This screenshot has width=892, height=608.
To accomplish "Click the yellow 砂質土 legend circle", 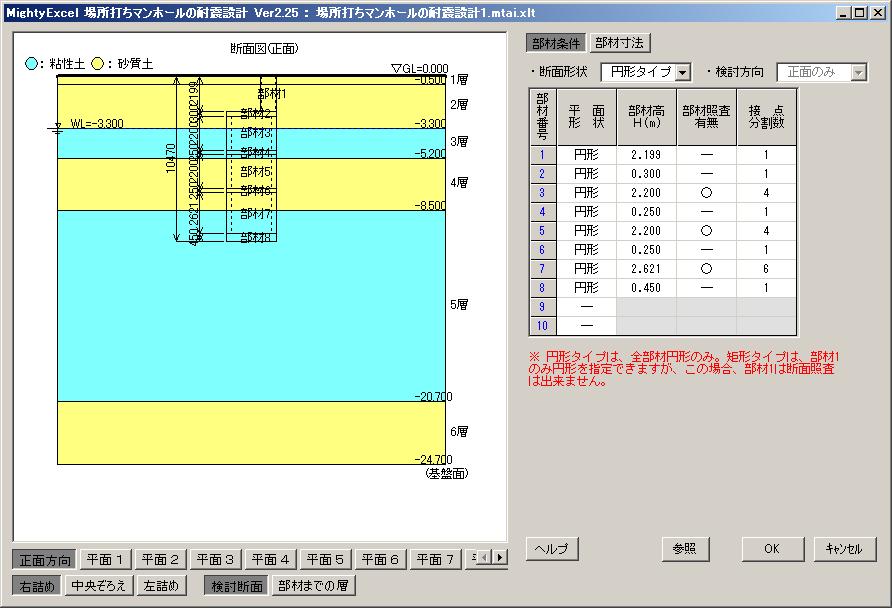I will (98, 64).
